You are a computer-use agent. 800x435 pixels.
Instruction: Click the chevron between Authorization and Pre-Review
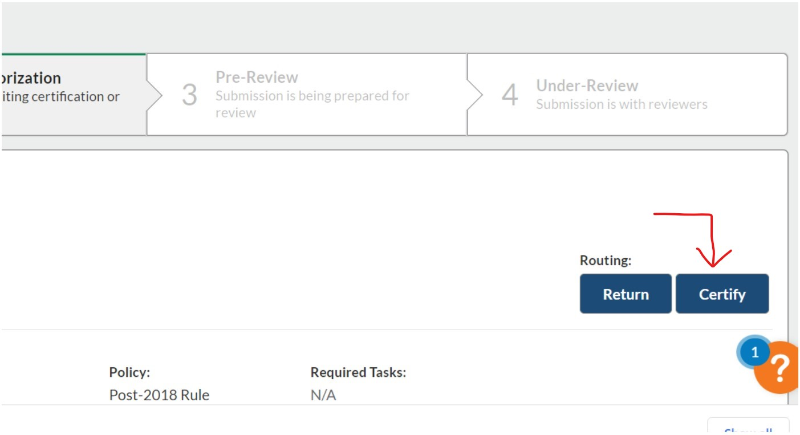tap(154, 95)
